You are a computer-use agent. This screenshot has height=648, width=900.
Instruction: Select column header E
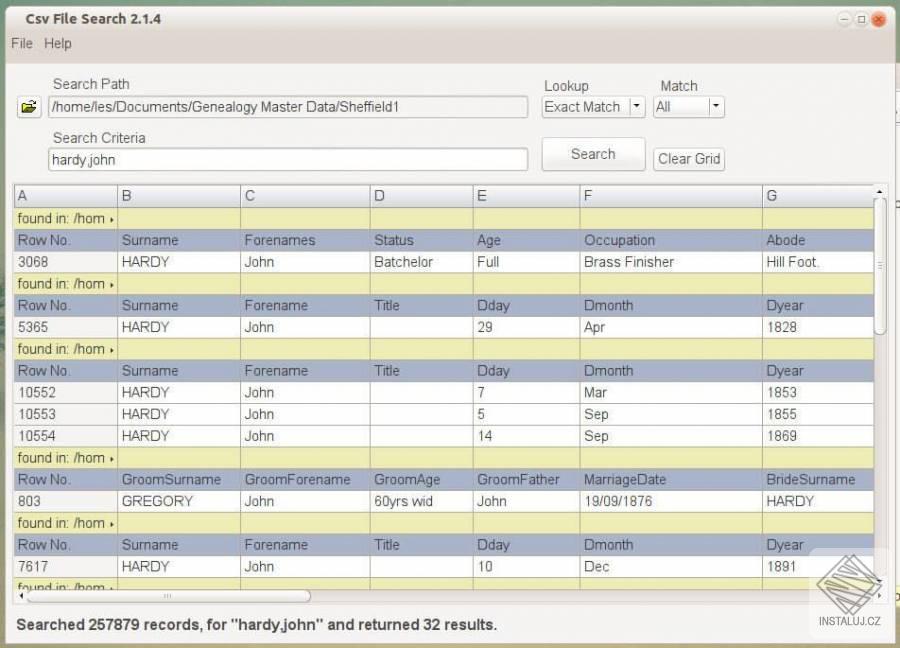click(527, 196)
